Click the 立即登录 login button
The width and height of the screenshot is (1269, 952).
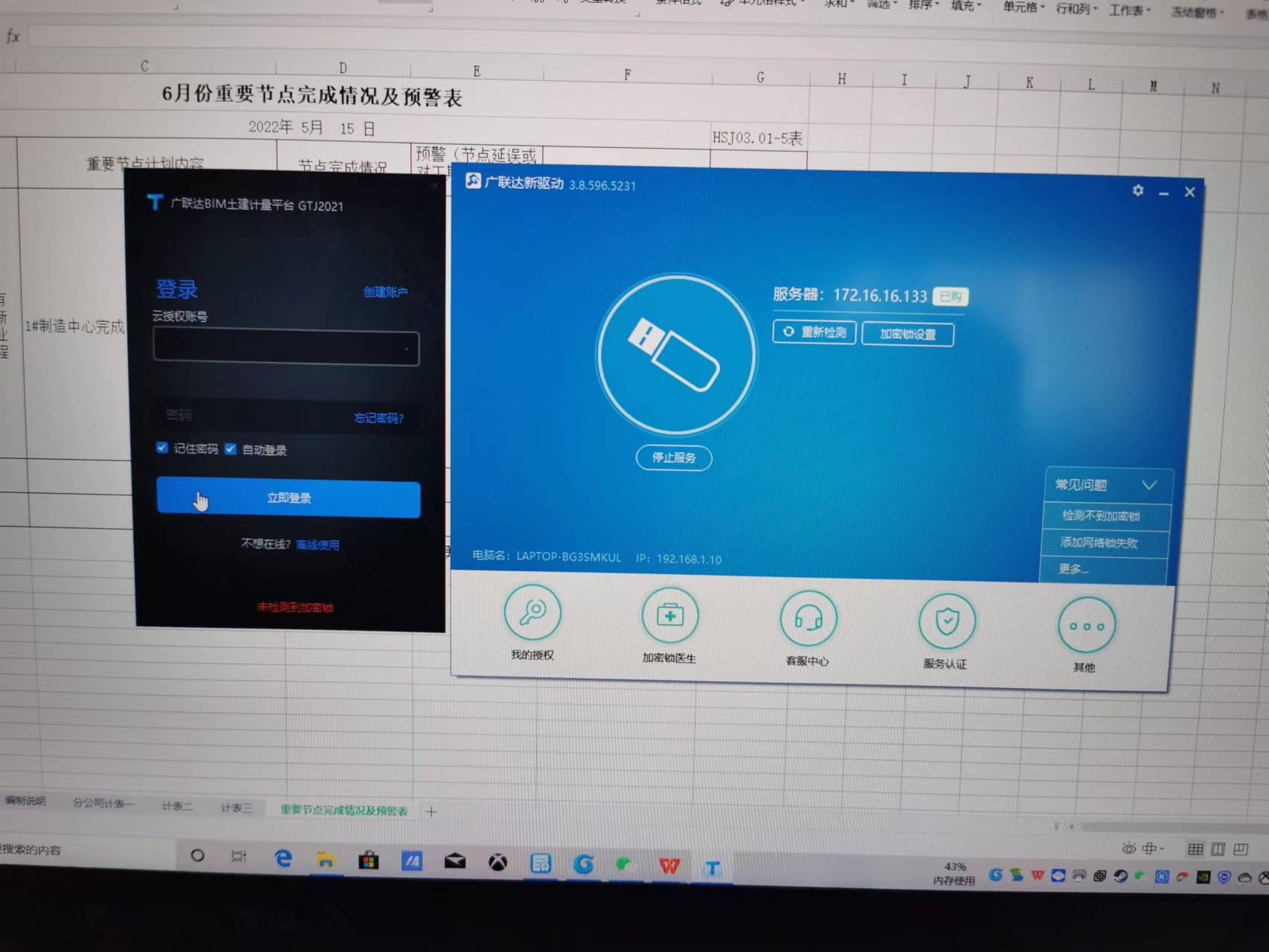289,499
